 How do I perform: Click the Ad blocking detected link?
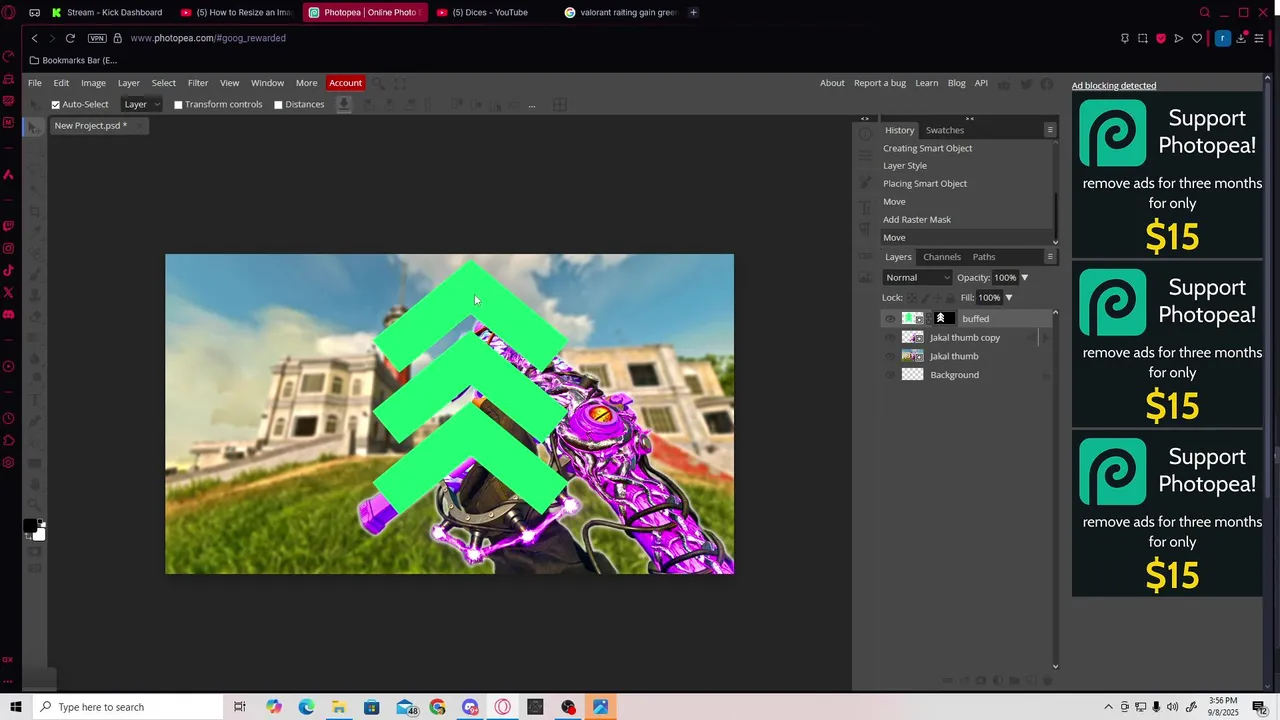(1114, 85)
